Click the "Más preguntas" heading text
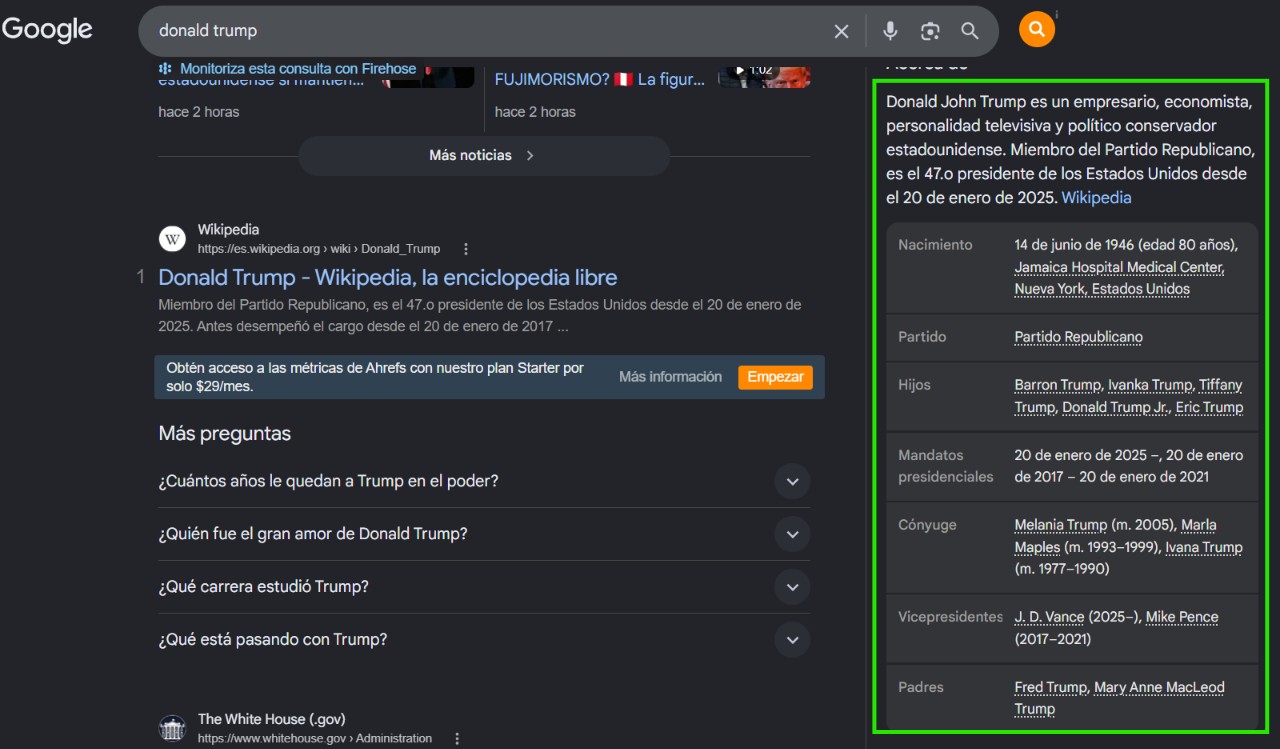The width and height of the screenshot is (1280, 749). [225, 434]
